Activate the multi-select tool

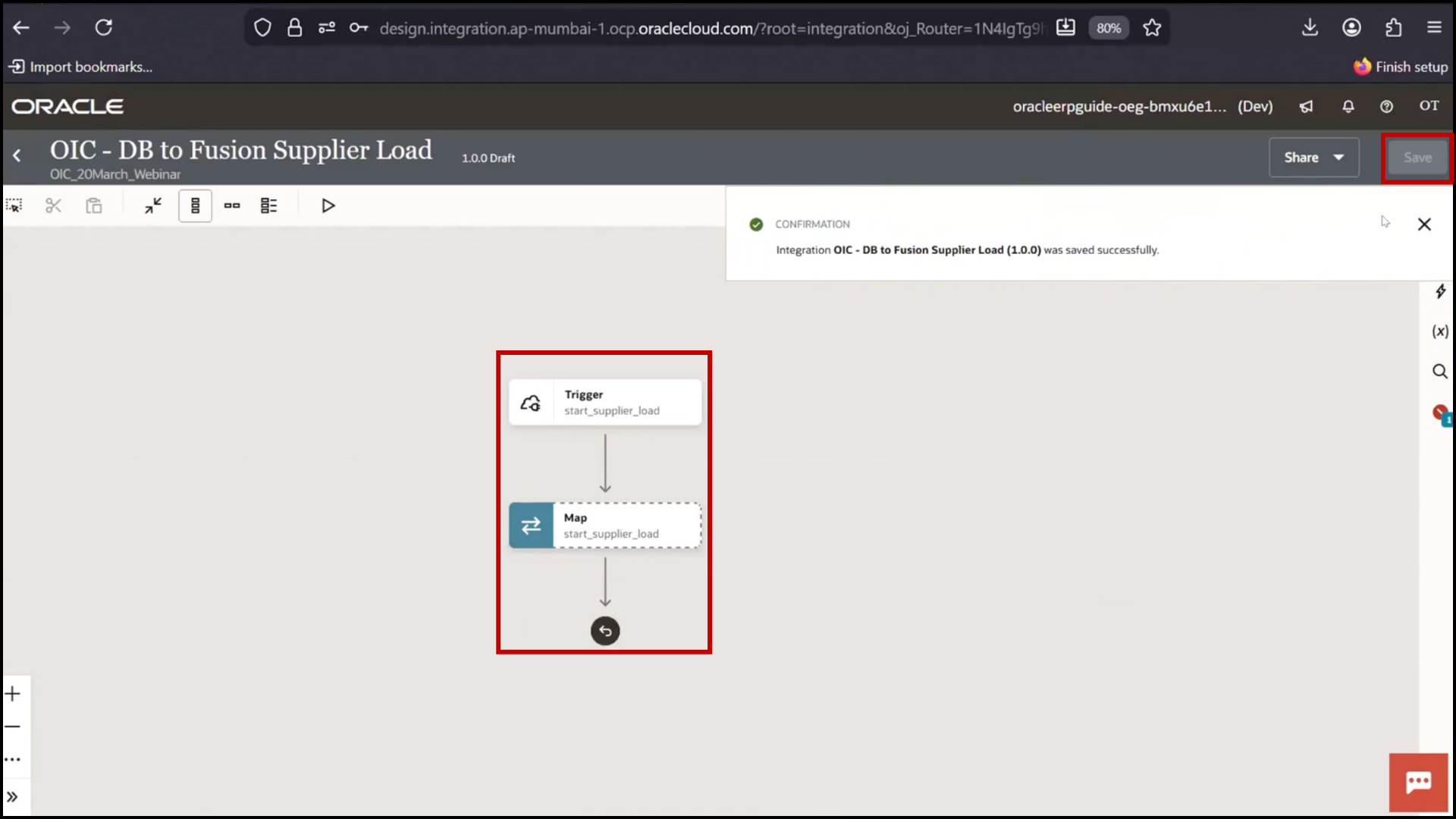[14, 206]
